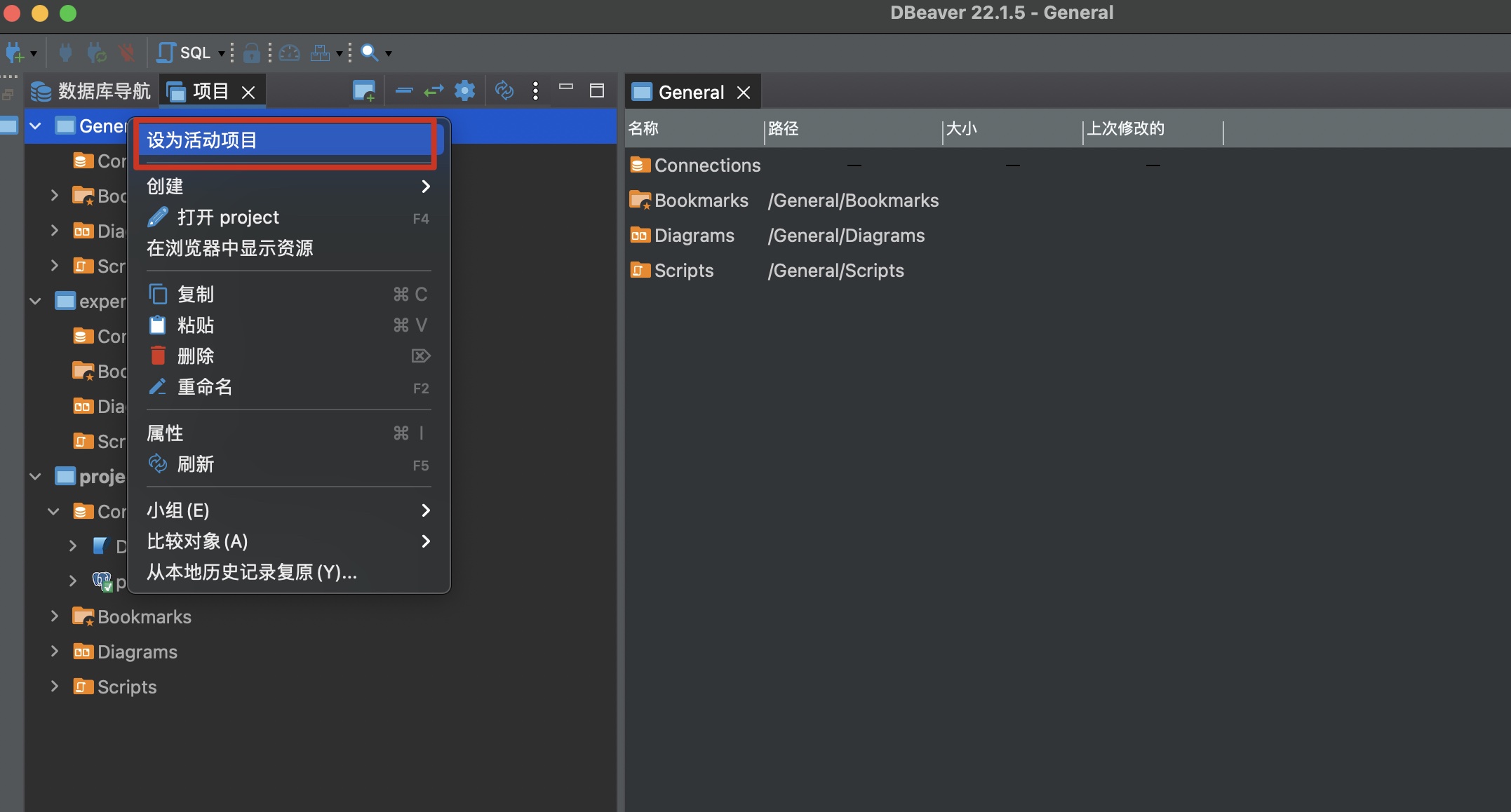This screenshot has width=1511, height=812.
Task: Select 在浏览器中显示资源
Action: [288, 248]
